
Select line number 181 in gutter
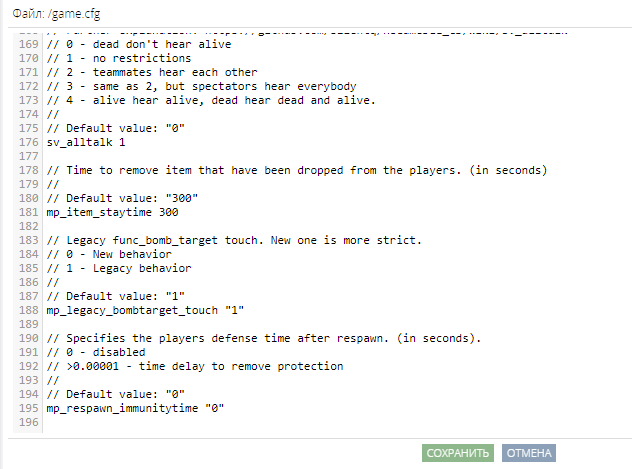coord(28,212)
